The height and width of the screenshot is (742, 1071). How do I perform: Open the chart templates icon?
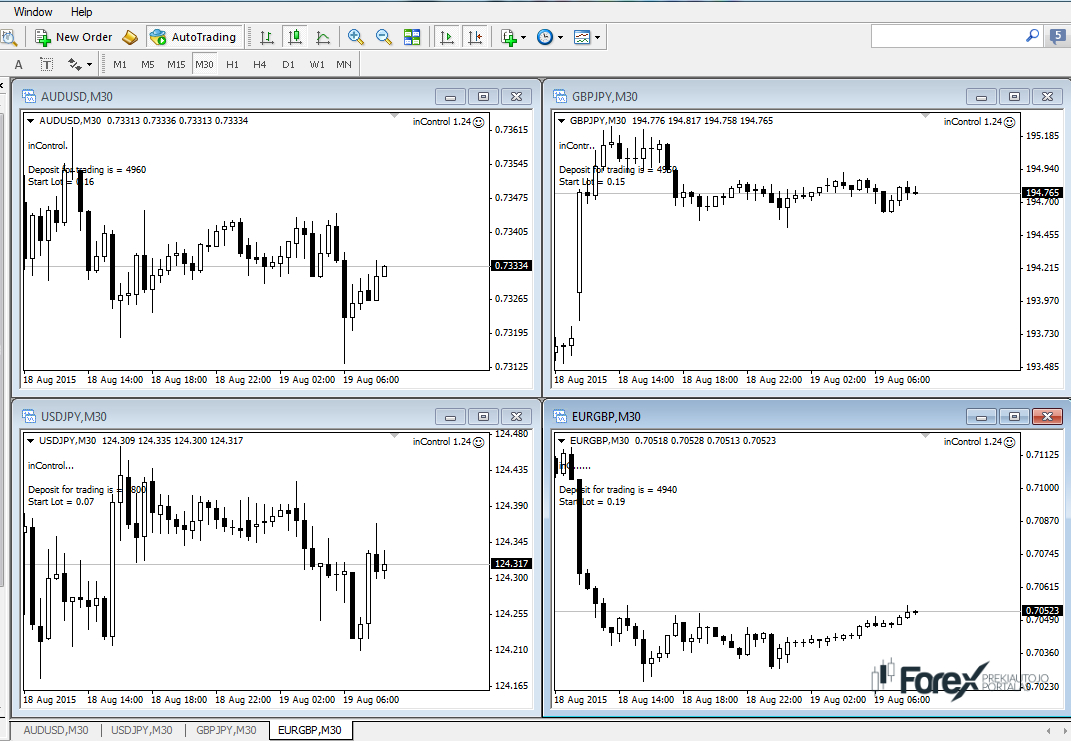[582, 37]
